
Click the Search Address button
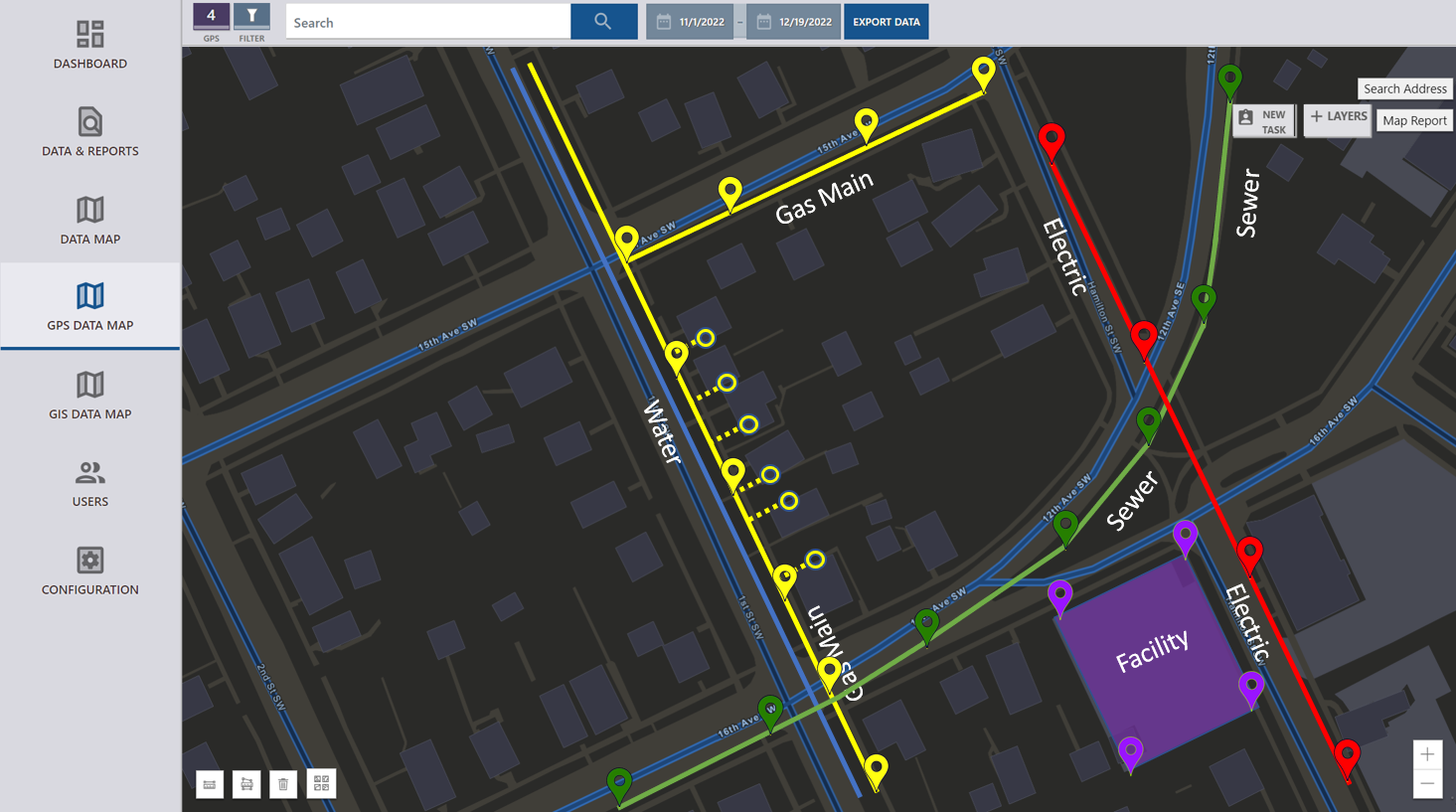coord(1404,88)
